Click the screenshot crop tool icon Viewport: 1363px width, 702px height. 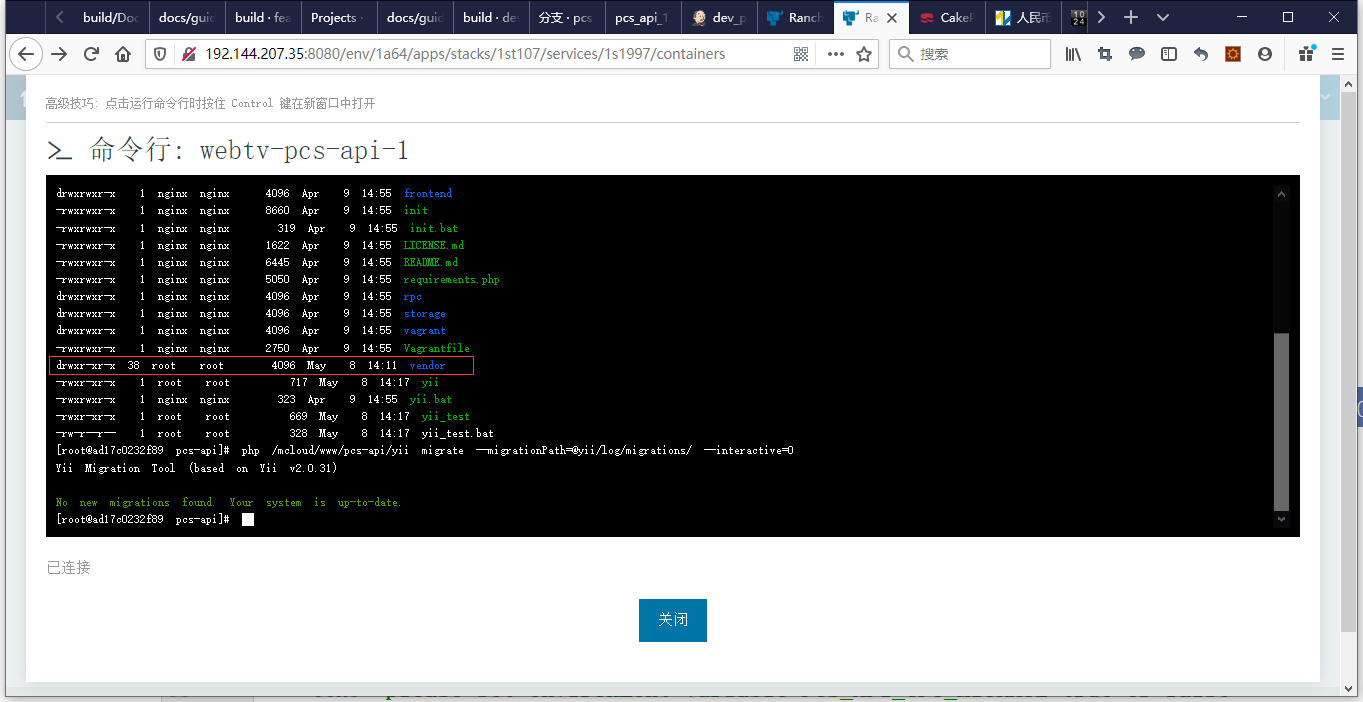coord(1105,54)
